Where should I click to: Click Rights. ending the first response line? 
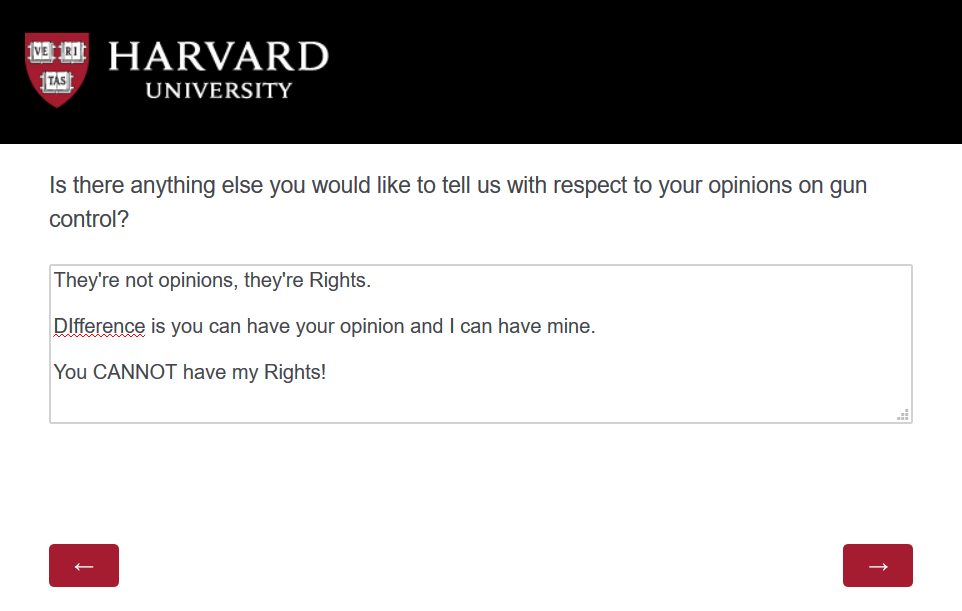pos(340,280)
